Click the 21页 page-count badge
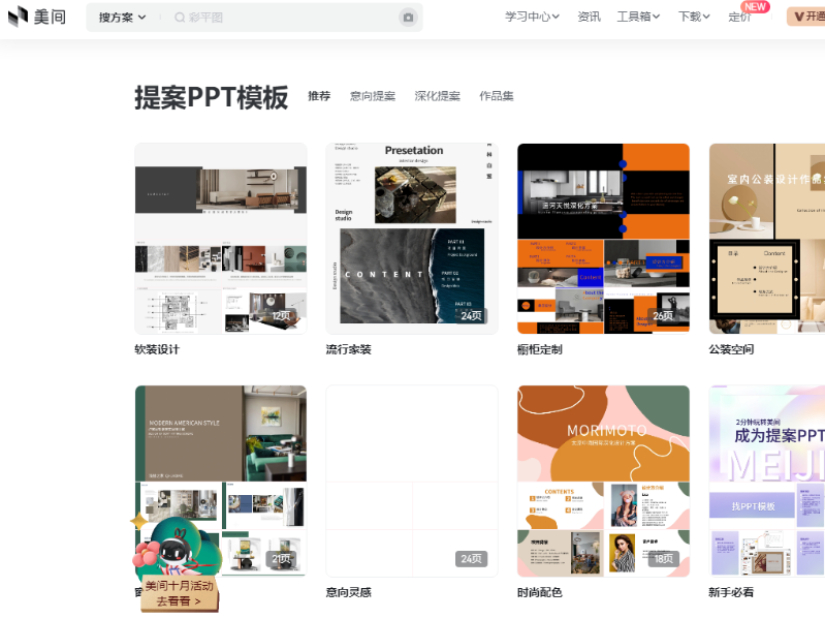Image resolution: width=825 pixels, height=619 pixels. pos(281,558)
